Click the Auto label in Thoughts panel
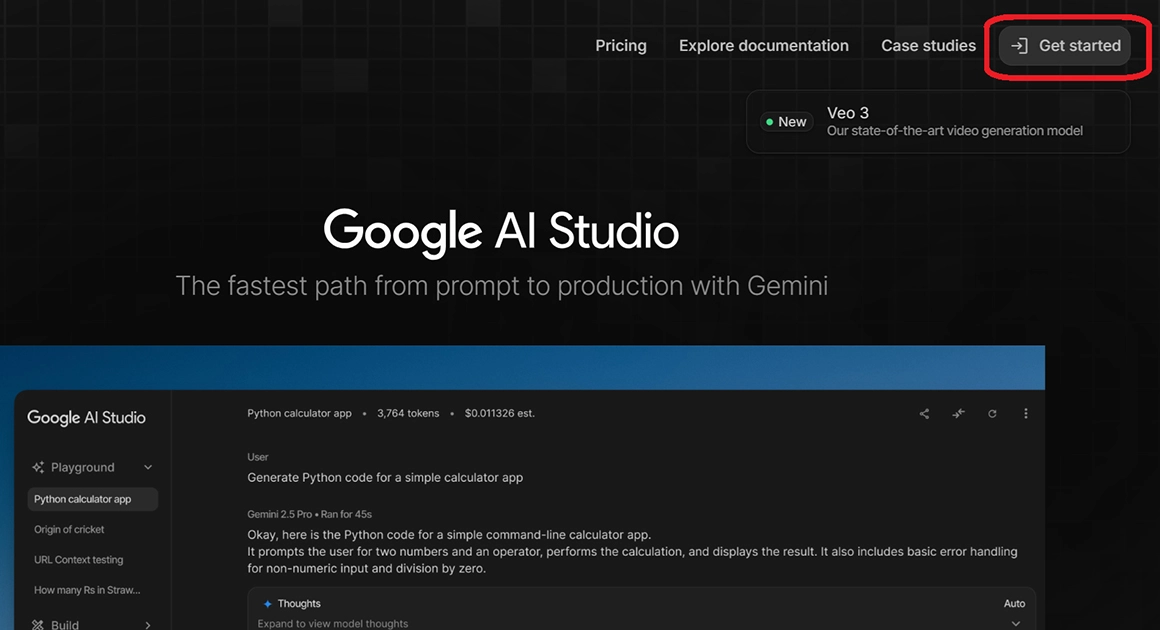The width and height of the screenshot is (1160, 630). pos(1014,603)
